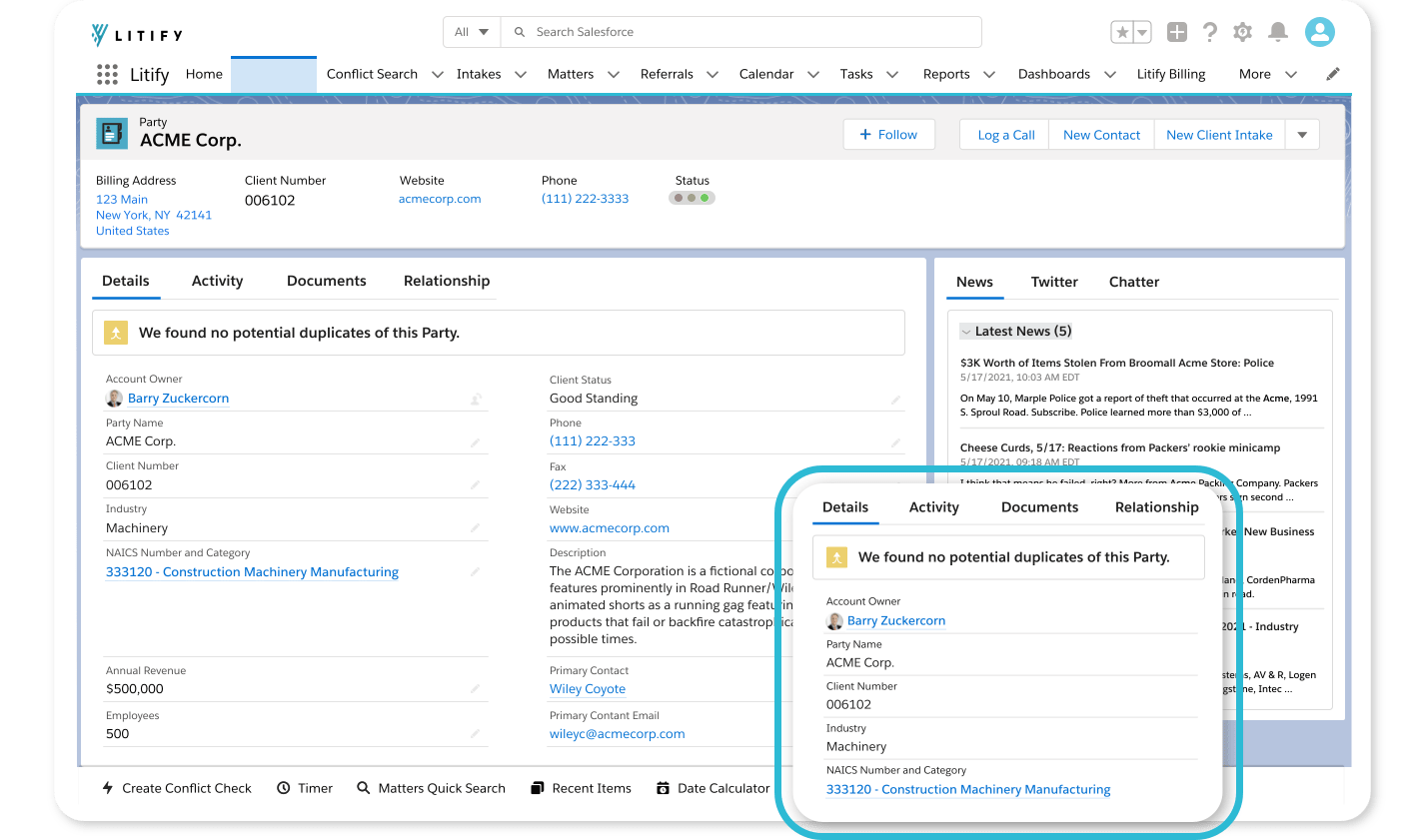
Task: Open the Construction Machinery Manufacturing NAICS link
Action: click(252, 572)
